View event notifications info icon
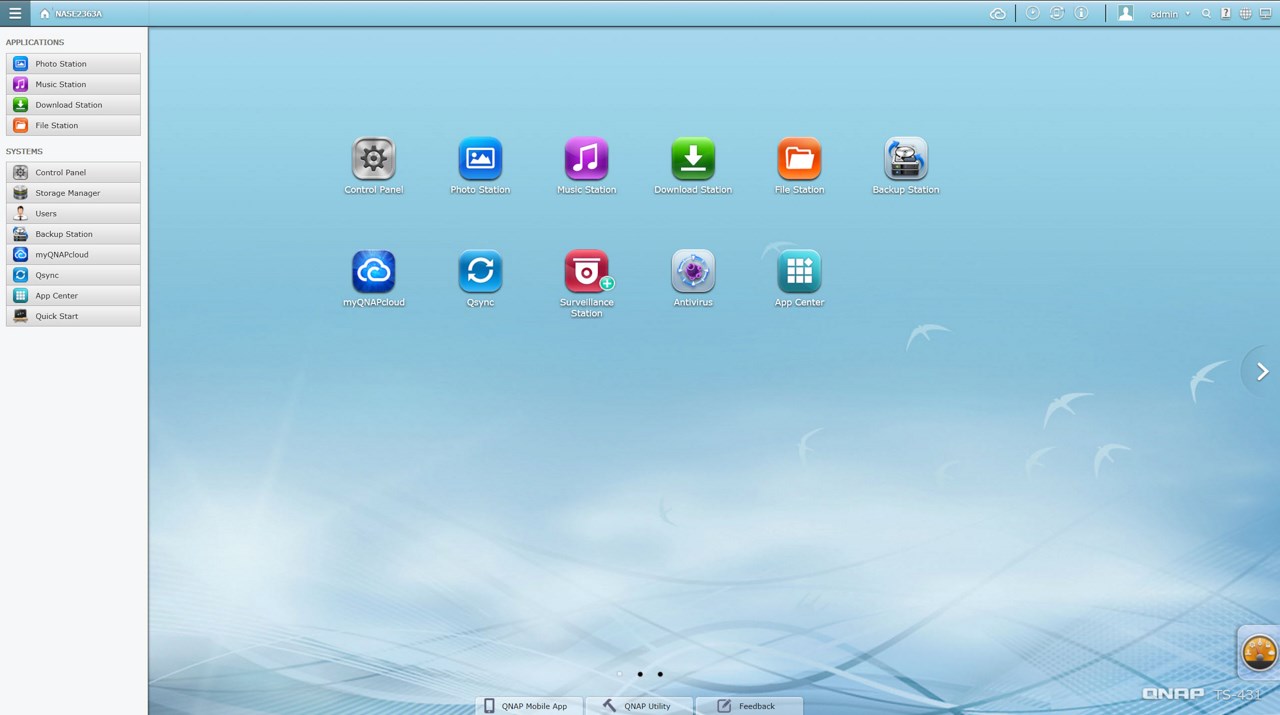Viewport: 1280px width, 715px height. coord(1081,13)
